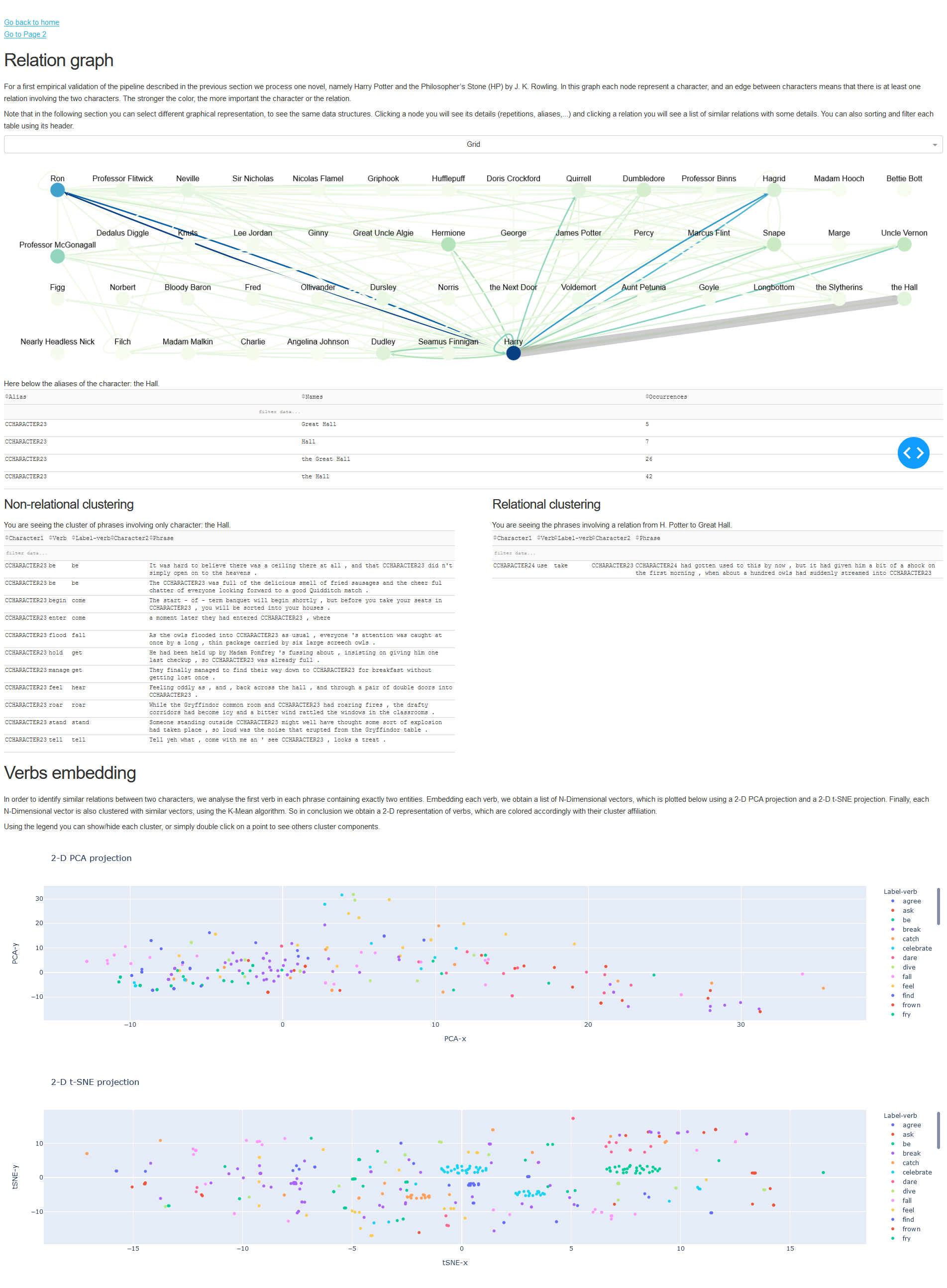Select the Uncle Vernon graph node
The image size is (947, 1288).
pos(904,245)
